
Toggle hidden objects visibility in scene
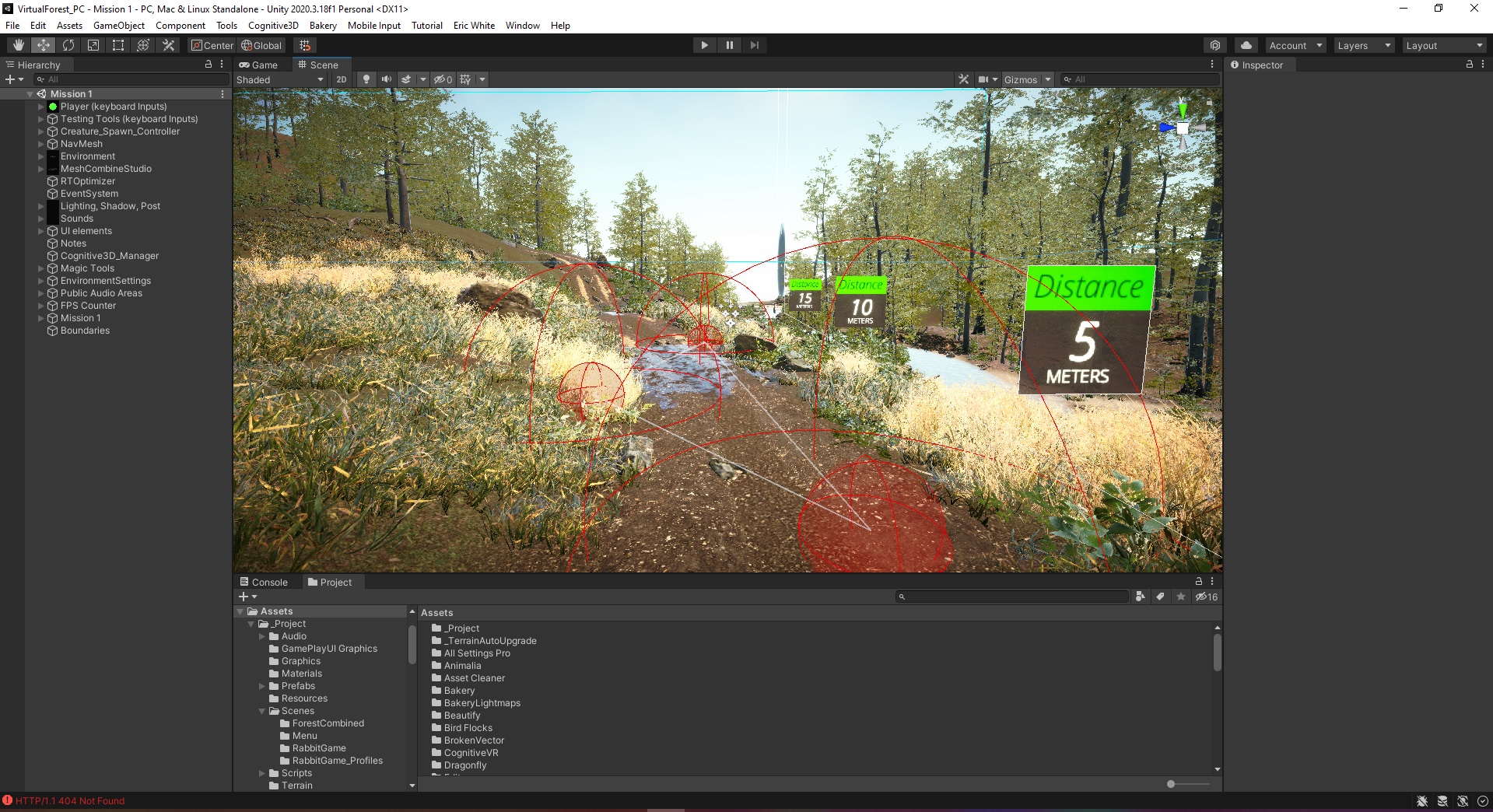pyautogui.click(x=443, y=79)
